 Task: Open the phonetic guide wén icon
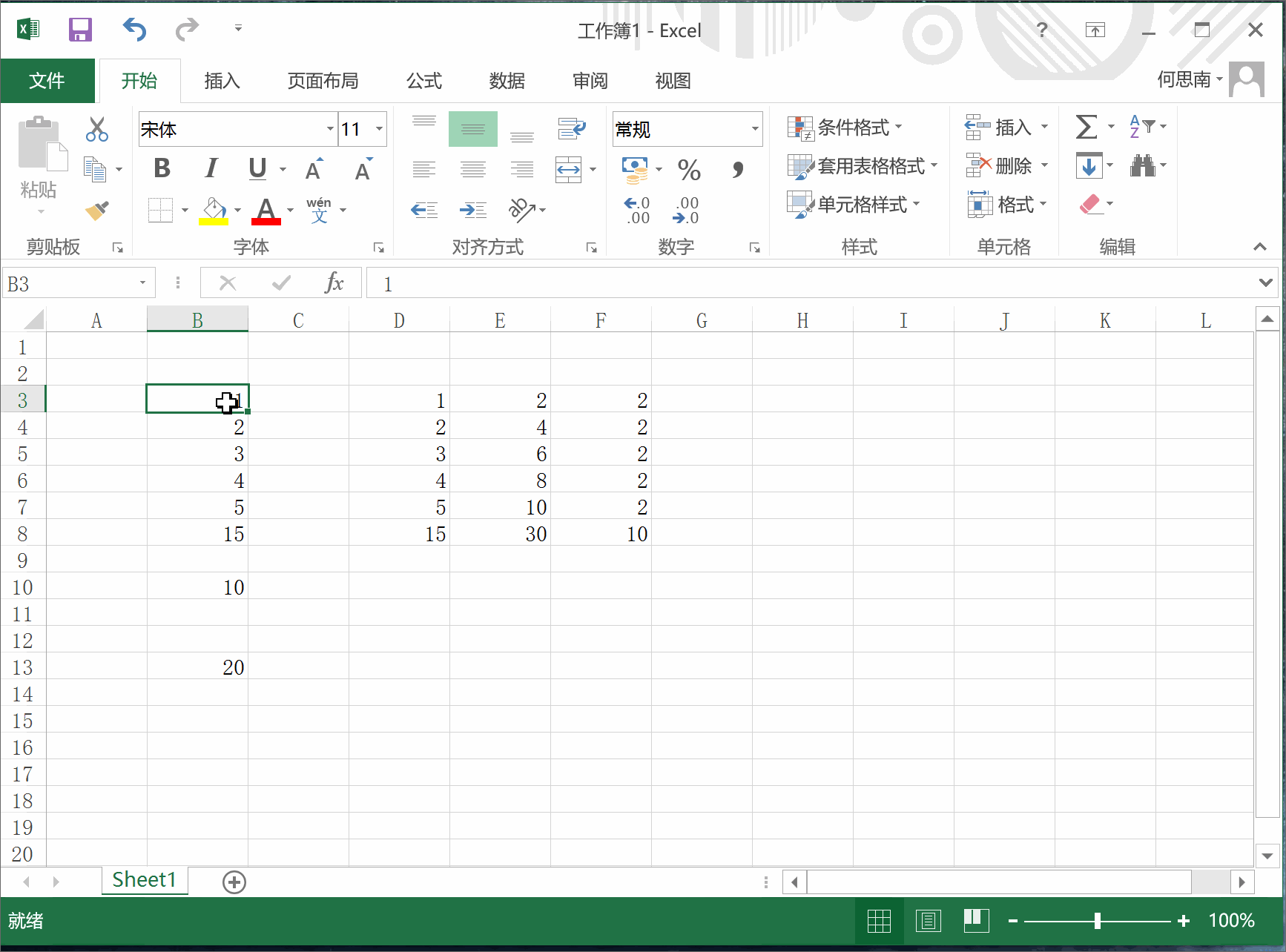pos(319,211)
